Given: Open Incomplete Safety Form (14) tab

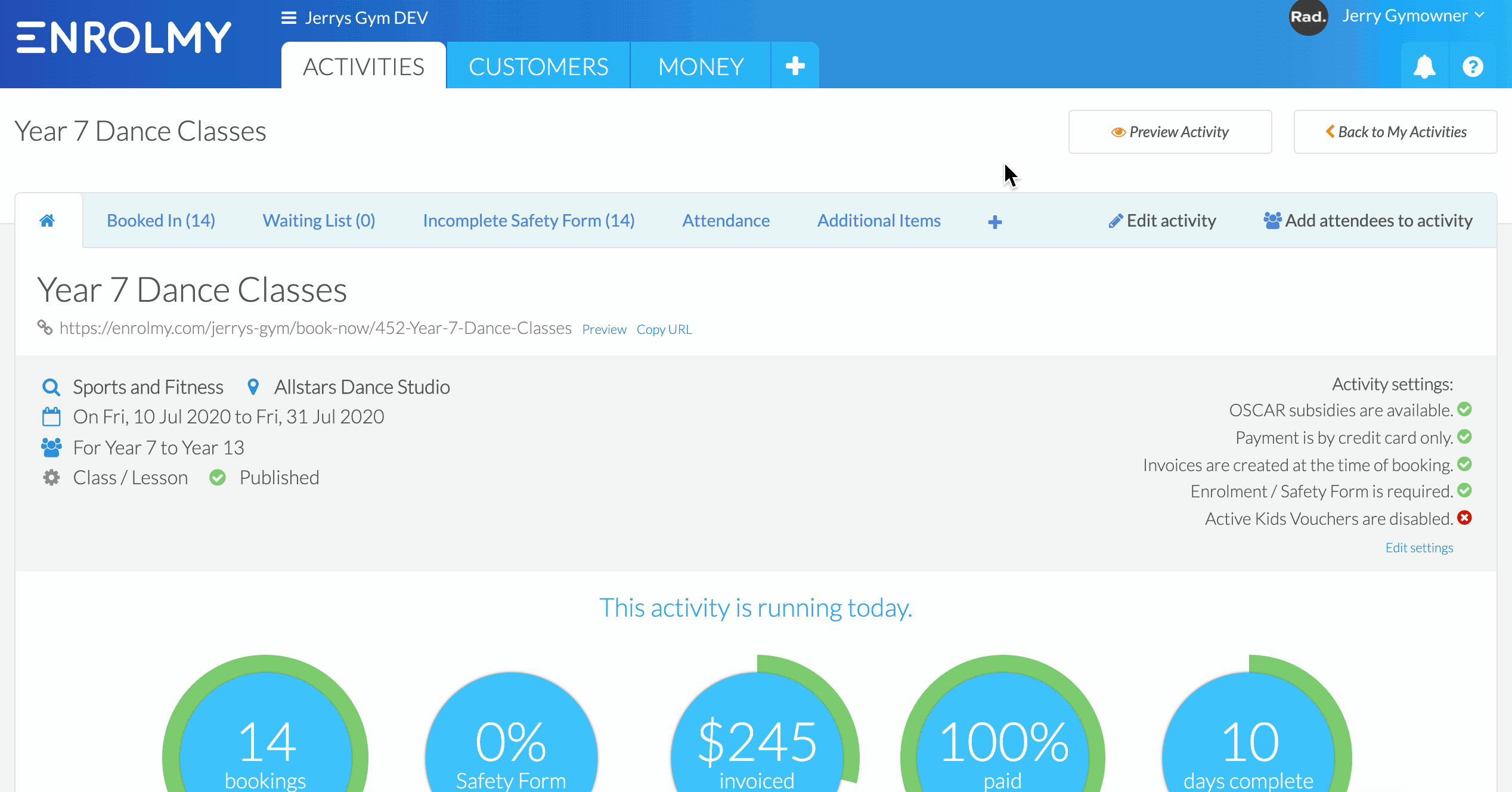Looking at the screenshot, I should (x=529, y=221).
